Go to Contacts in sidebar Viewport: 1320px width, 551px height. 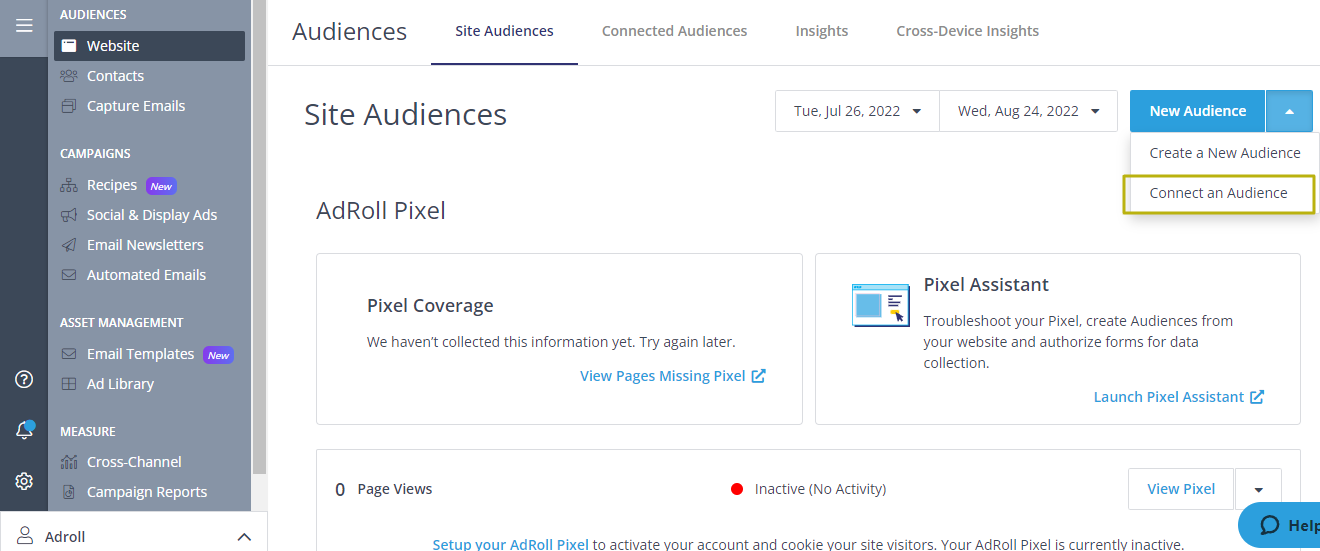(115, 76)
